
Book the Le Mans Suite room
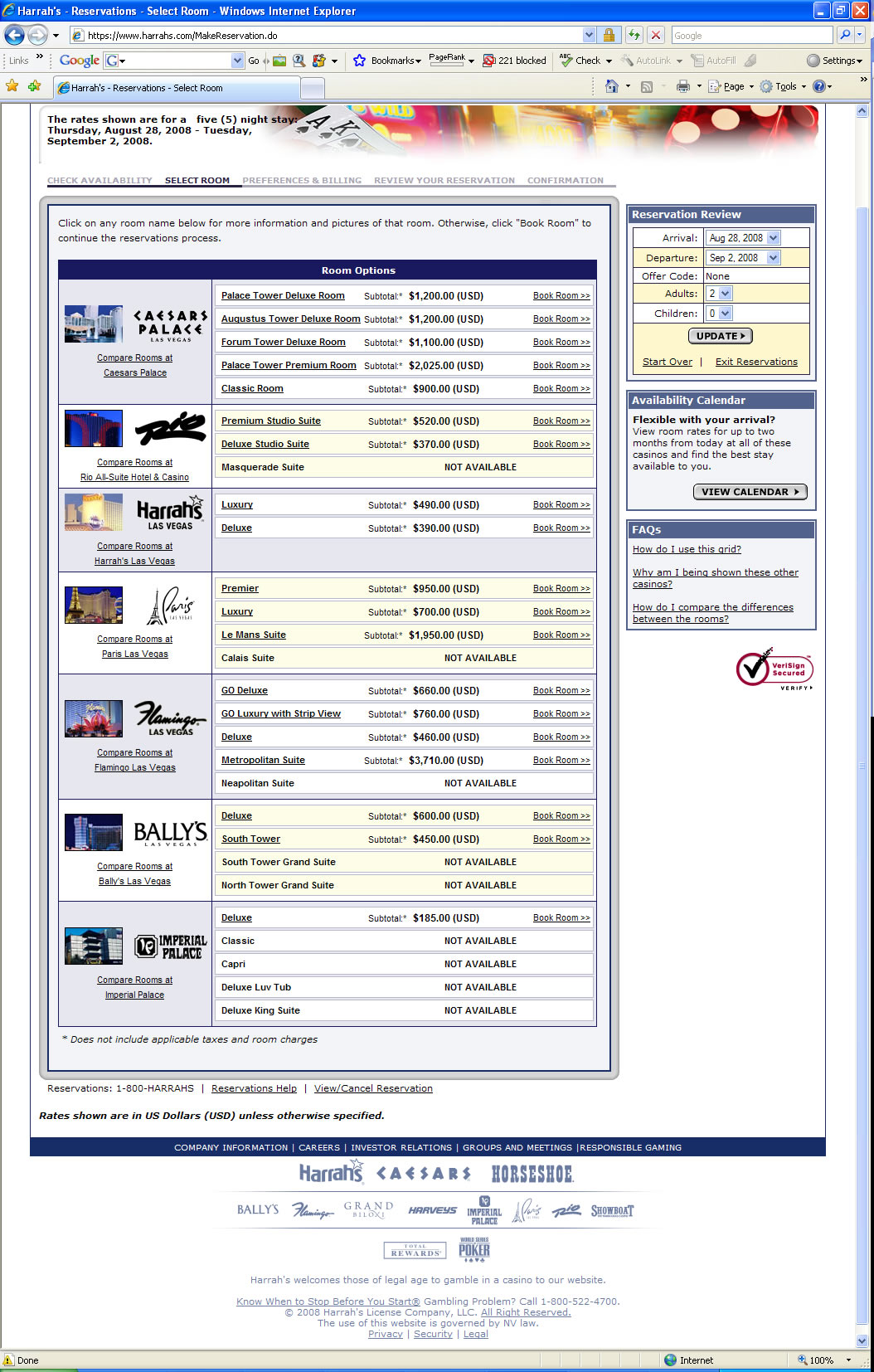561,635
